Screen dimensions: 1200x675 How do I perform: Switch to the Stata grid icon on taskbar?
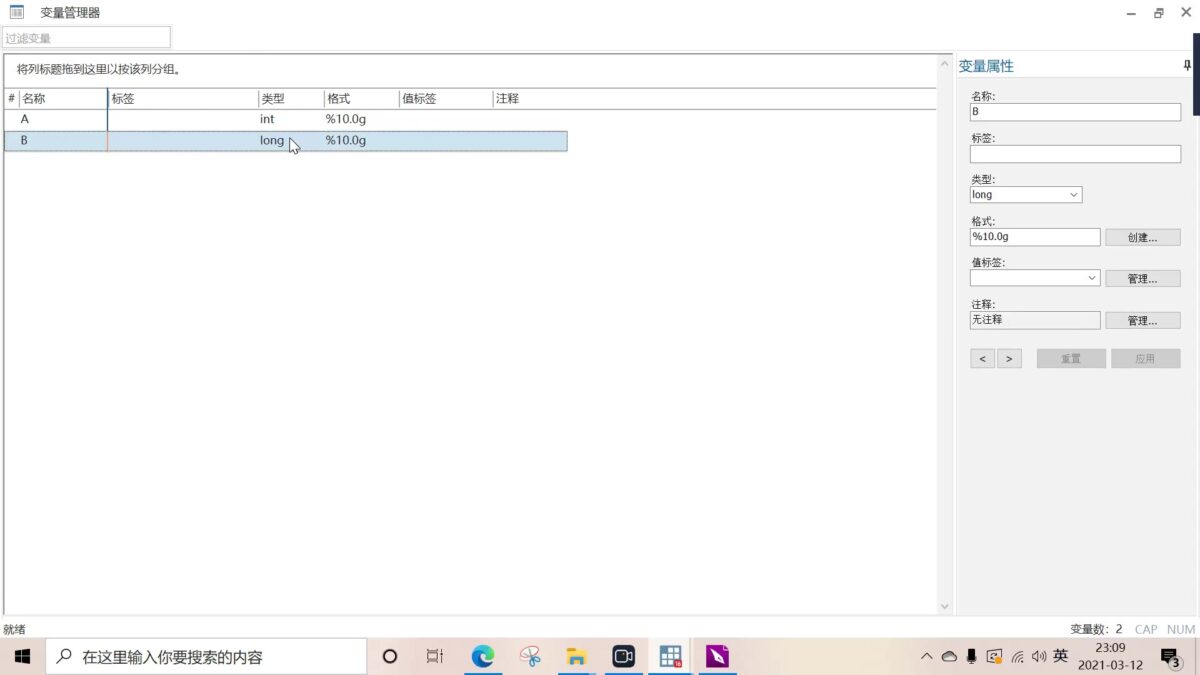[670, 656]
